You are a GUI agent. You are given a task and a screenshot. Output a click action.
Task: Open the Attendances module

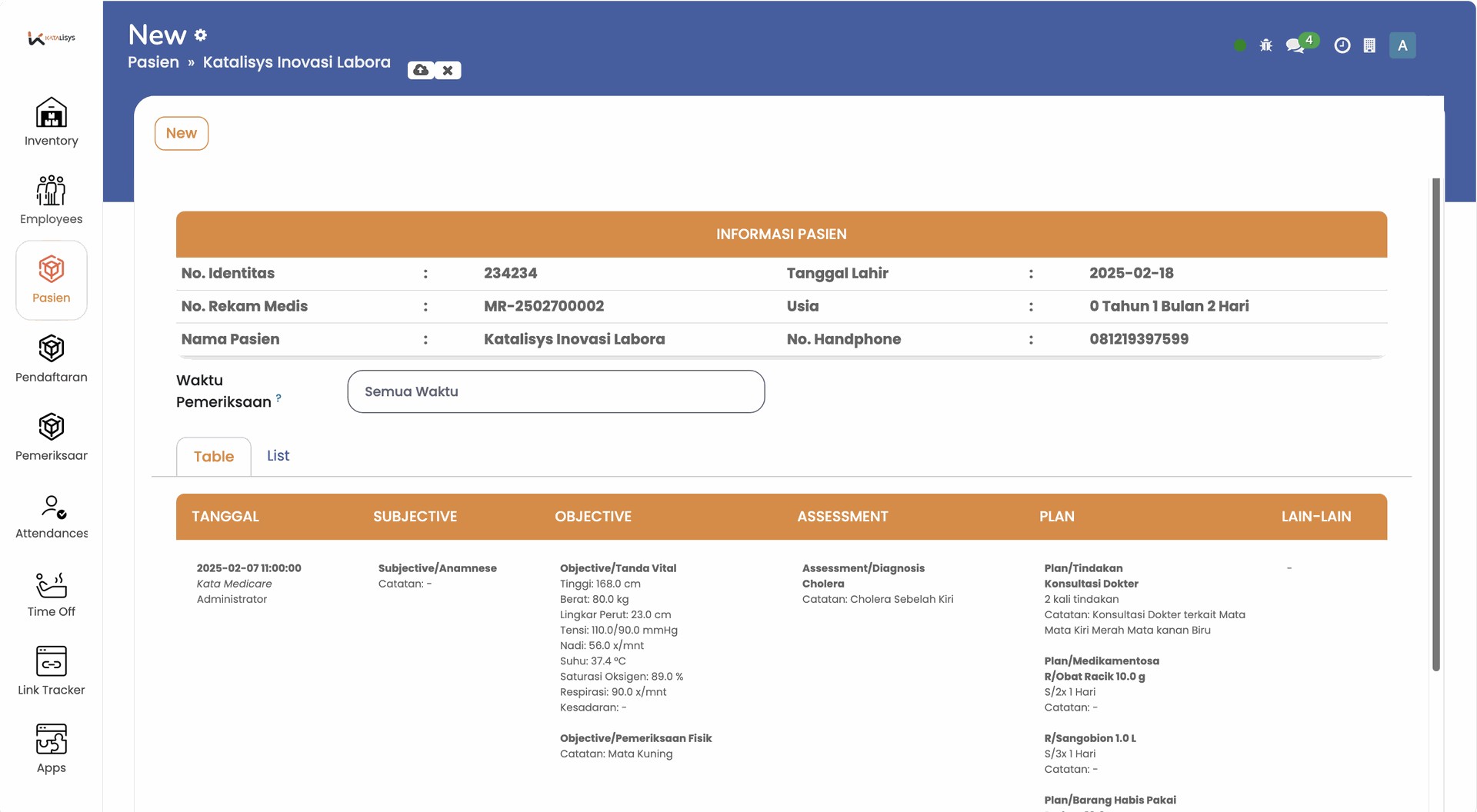click(52, 516)
